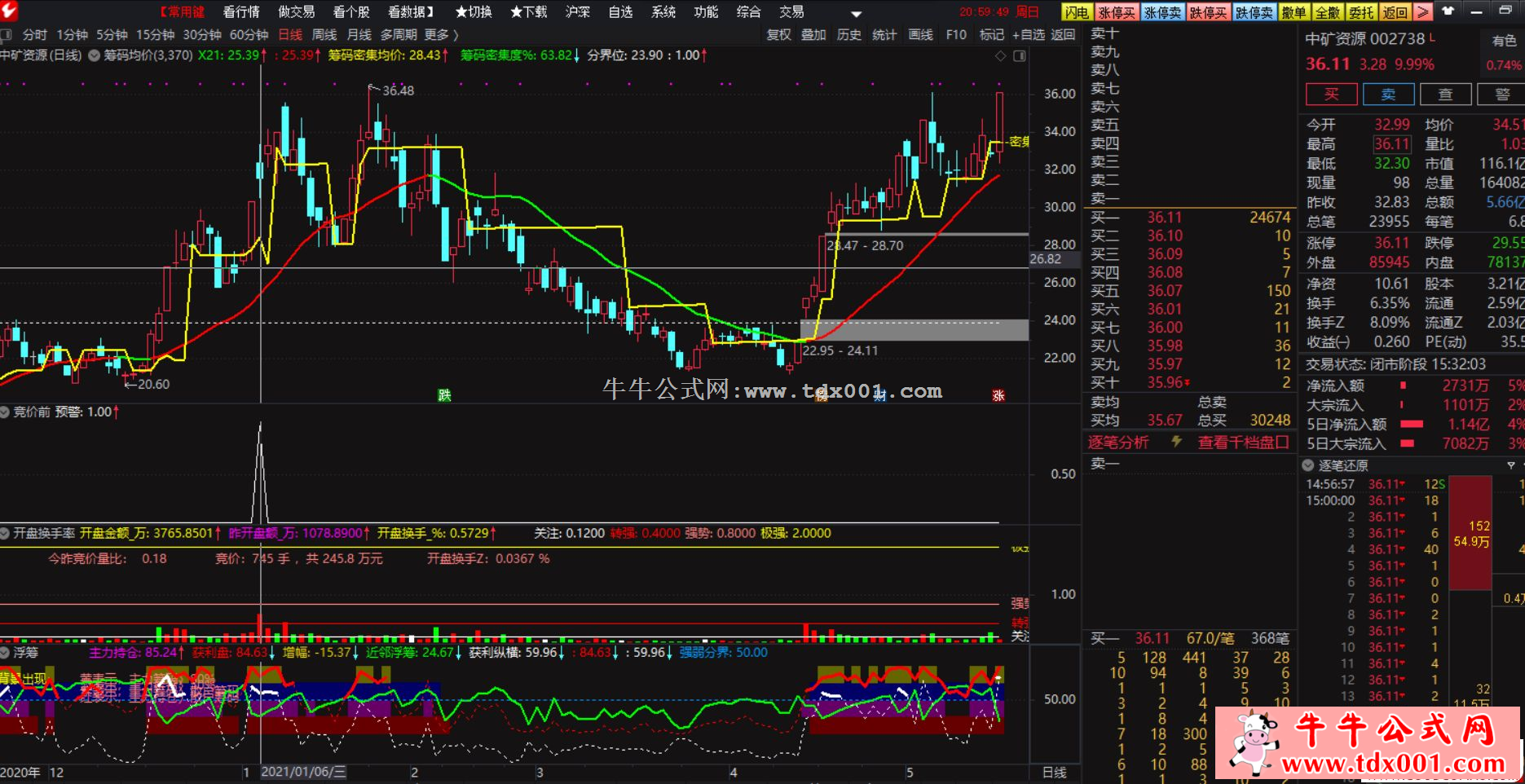Click 叠加 overlay in the chart toolbar
The width and height of the screenshot is (1525, 784).
point(813,35)
